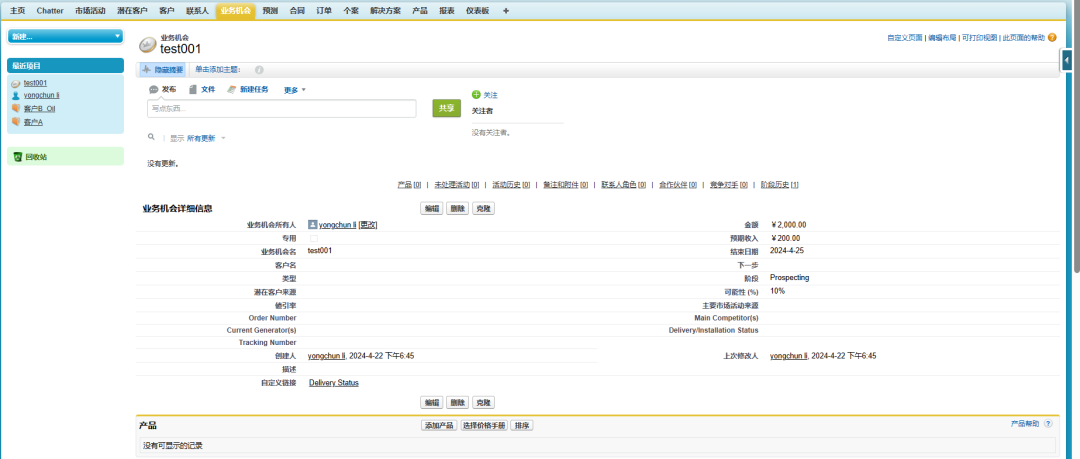
Task: Go to the 个案 tab
Action: (351, 11)
